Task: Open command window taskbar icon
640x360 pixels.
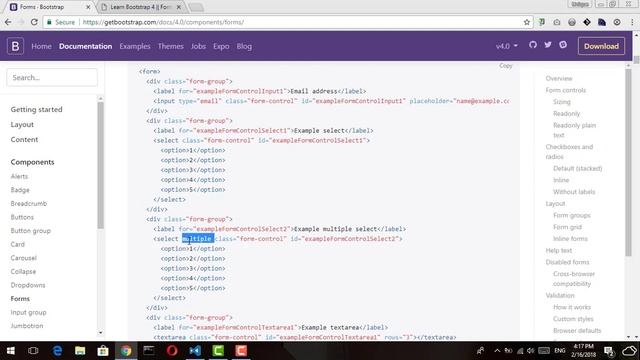Action: [x=149, y=351]
